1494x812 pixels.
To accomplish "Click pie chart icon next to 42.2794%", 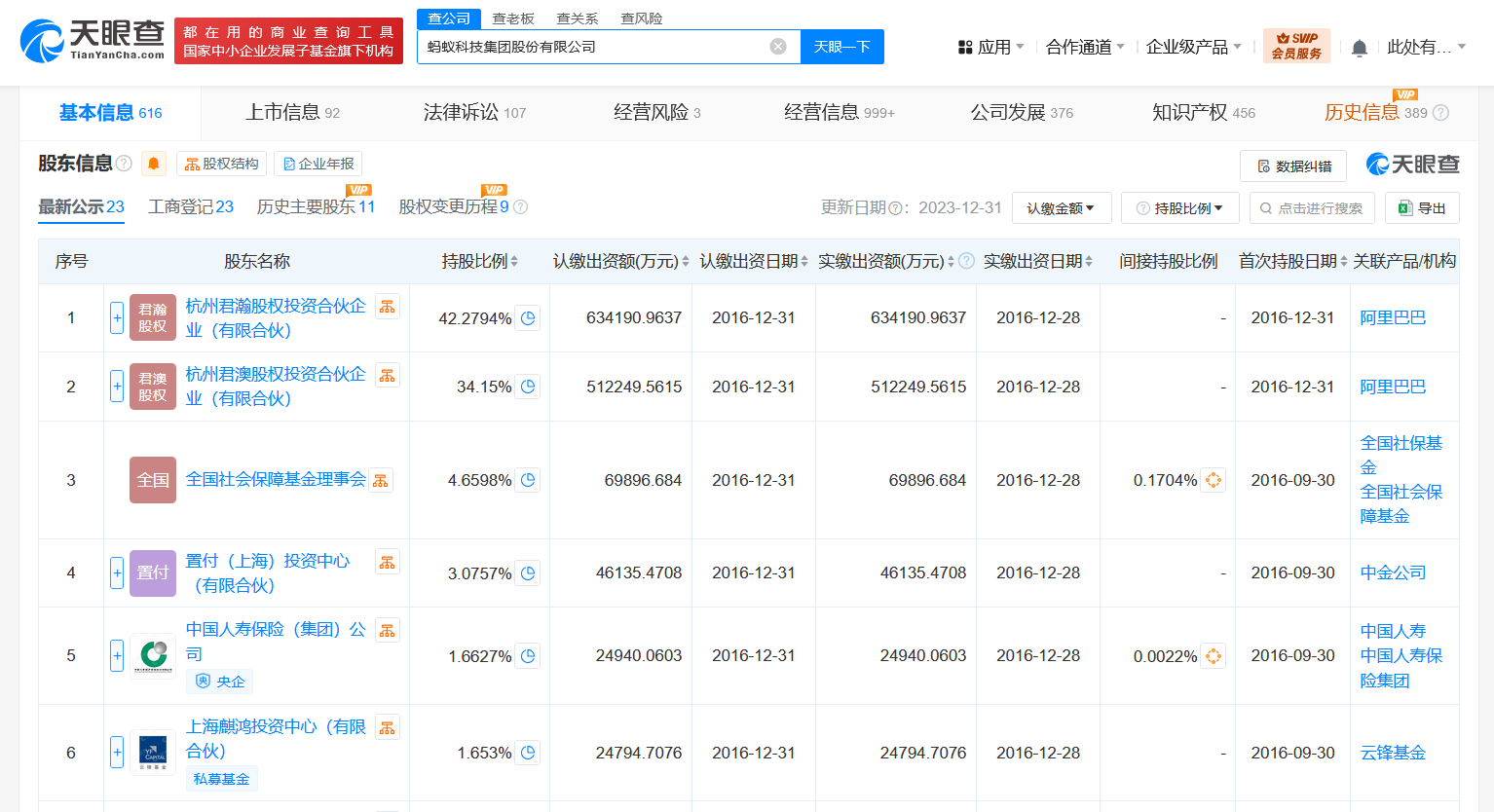I will (x=528, y=318).
